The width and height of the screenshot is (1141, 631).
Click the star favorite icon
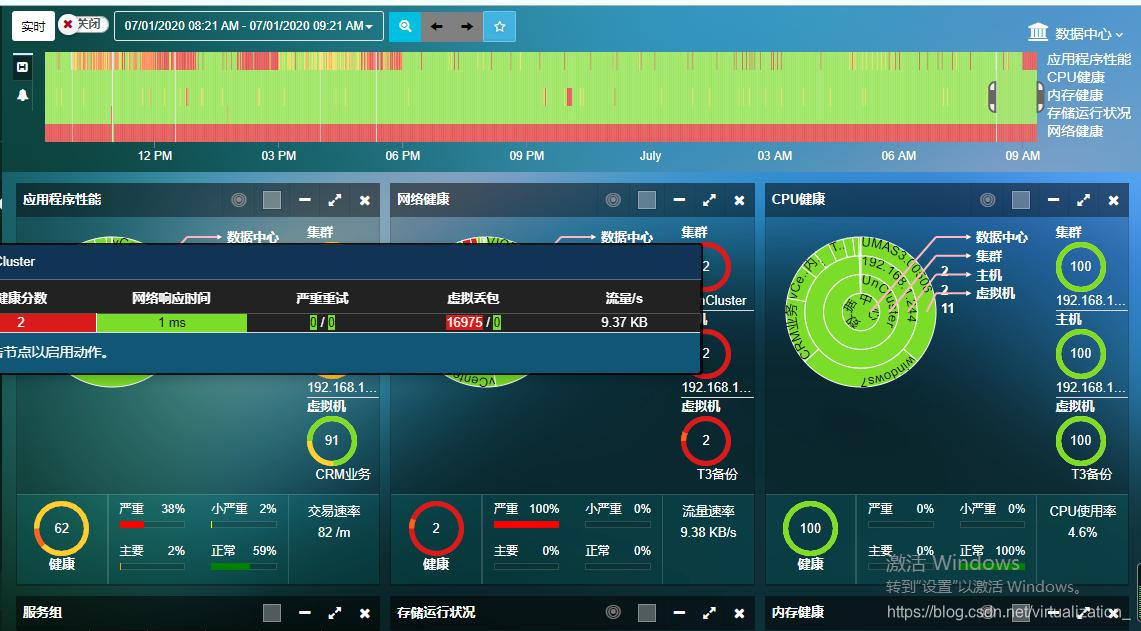coord(500,26)
